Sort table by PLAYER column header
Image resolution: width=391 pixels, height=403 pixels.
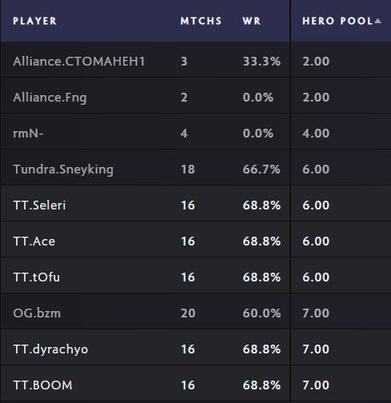(x=35, y=21)
